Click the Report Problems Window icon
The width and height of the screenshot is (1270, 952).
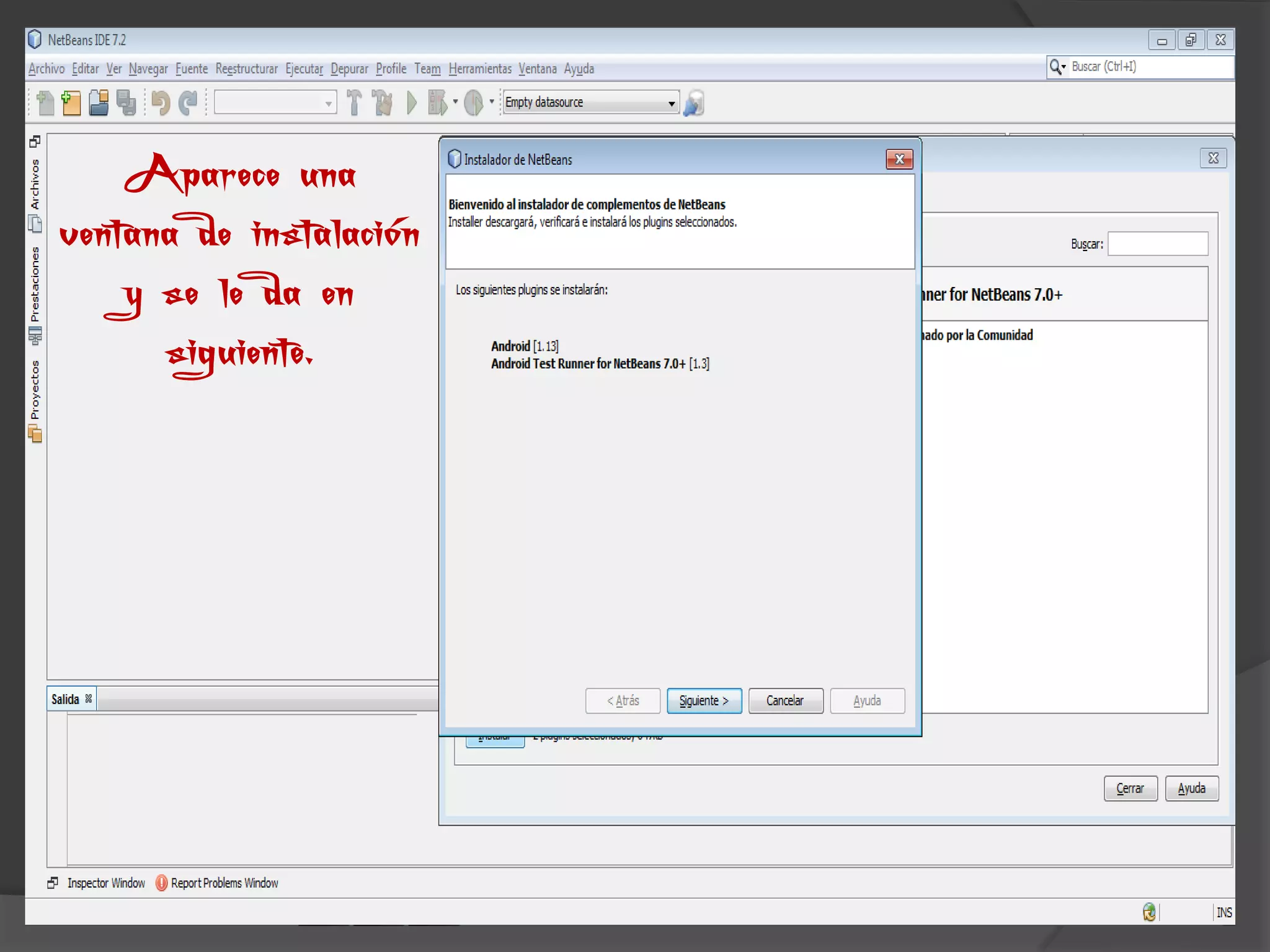tap(161, 883)
